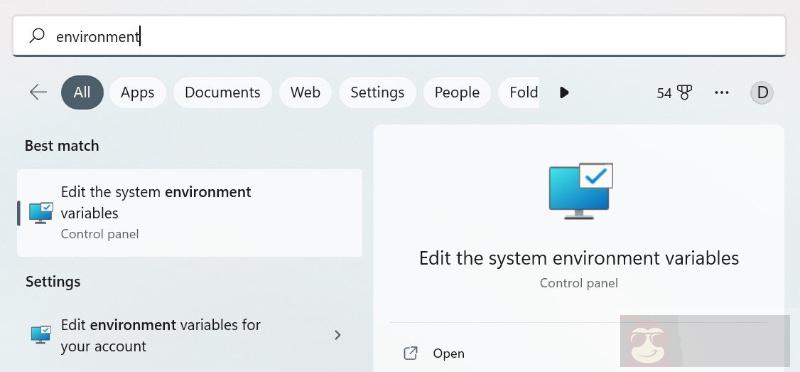Viewport: 800px width, 372px height.
Task: Switch to the Web filter tab
Action: [x=305, y=92]
